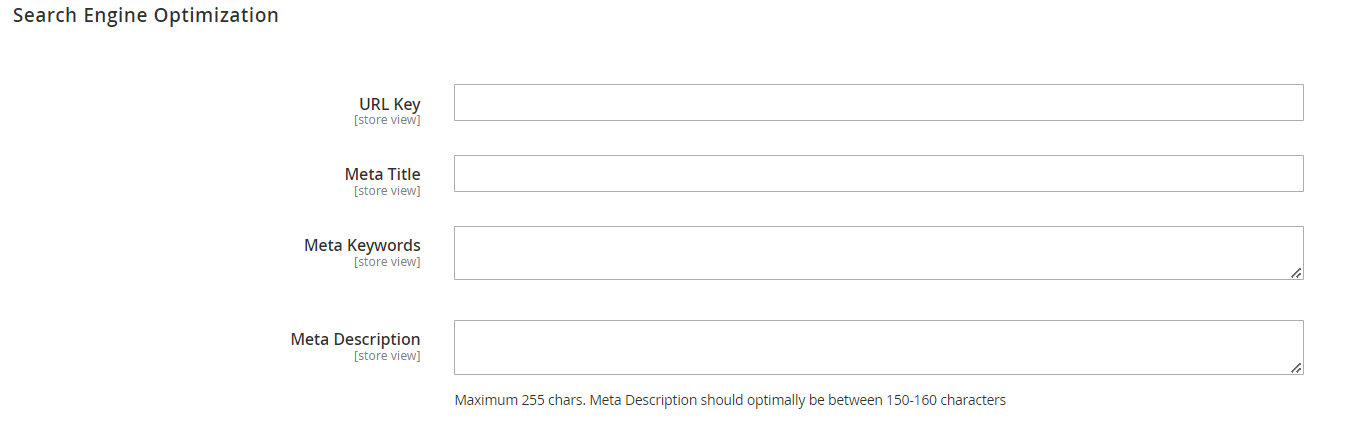
Task: Click the URL Key input field
Action: point(878,103)
